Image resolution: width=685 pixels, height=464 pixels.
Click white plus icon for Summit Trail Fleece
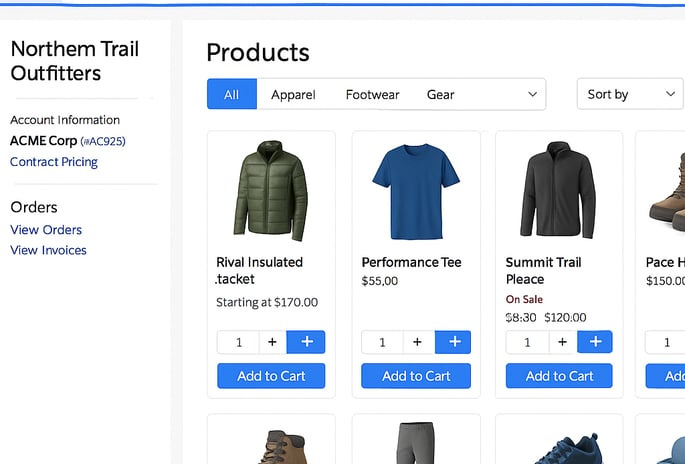563,342
